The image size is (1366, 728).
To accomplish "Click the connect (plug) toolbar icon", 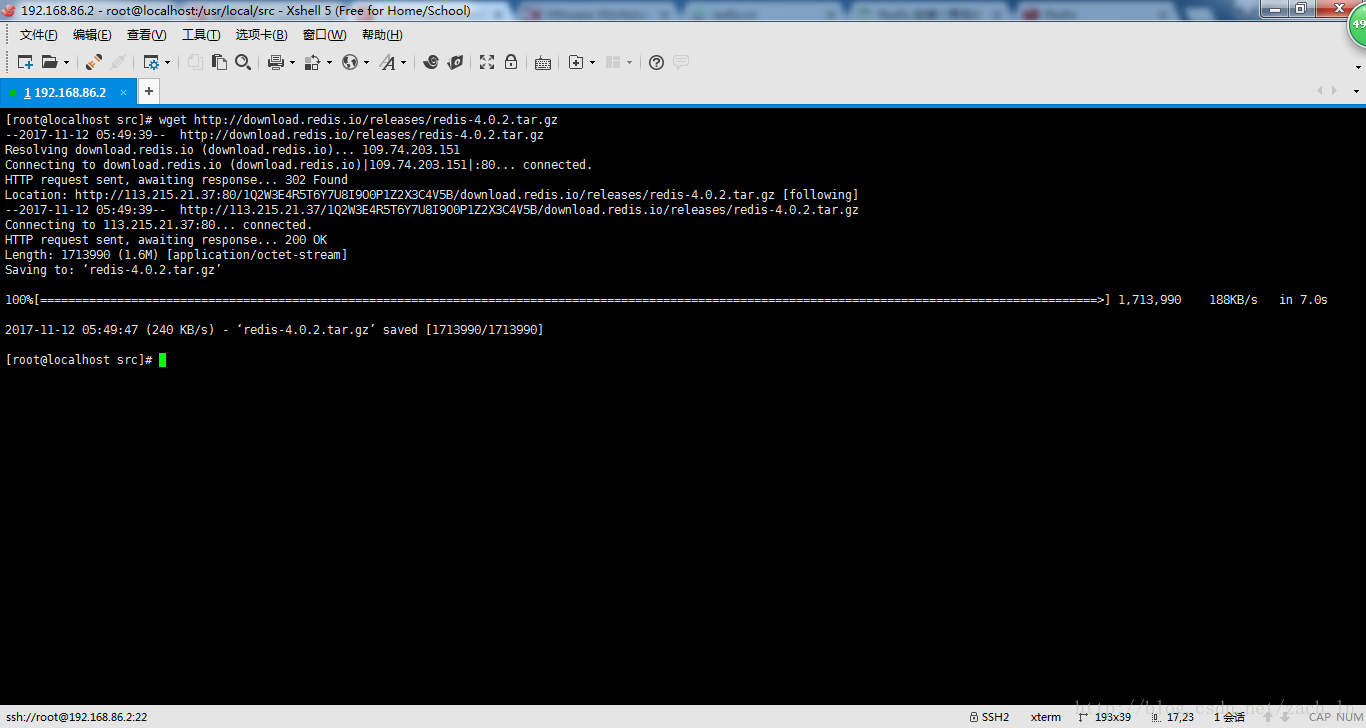I will click(93, 62).
